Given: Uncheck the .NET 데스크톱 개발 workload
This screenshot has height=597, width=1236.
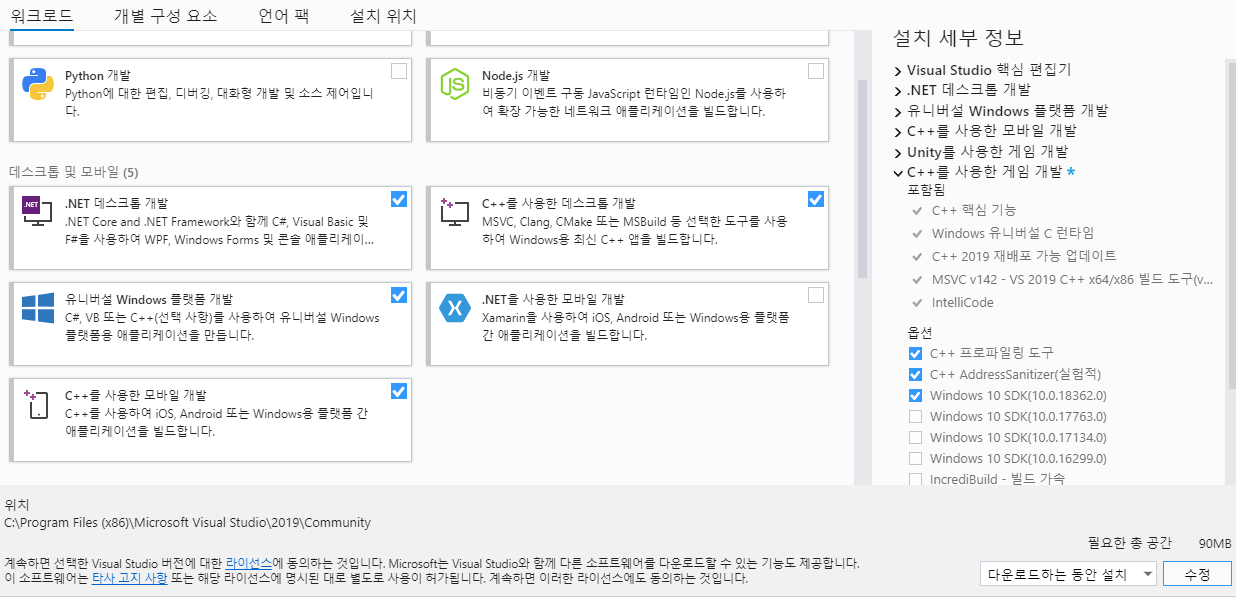Looking at the screenshot, I should click(x=399, y=199).
